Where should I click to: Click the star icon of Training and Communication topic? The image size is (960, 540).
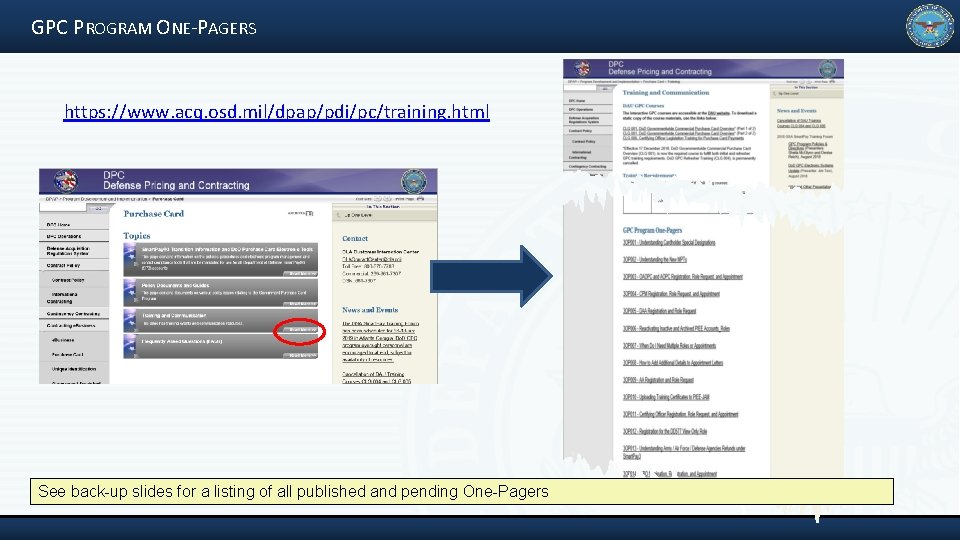pos(130,320)
